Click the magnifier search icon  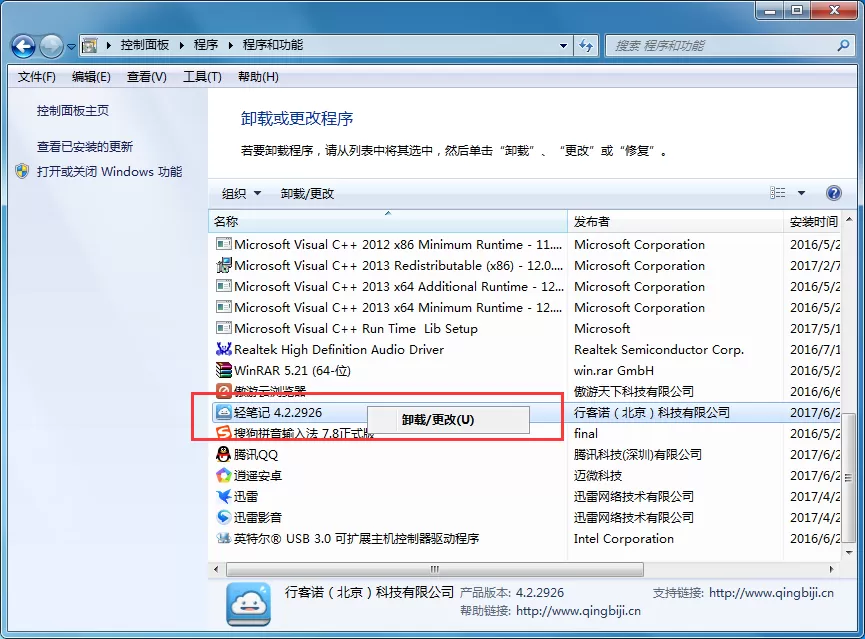tap(843, 45)
